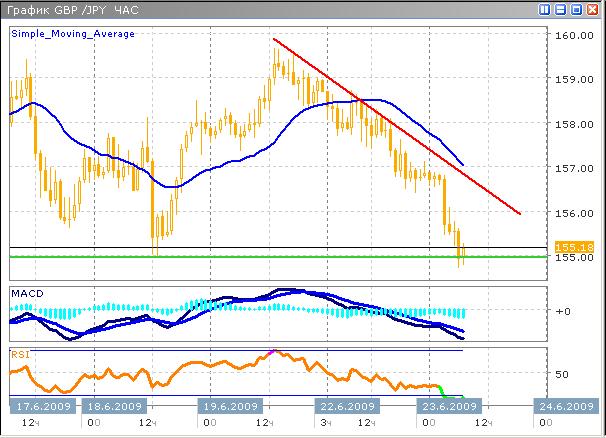606x438 pixels.
Task: Click the MACD +0 zero level label
Action: point(562,311)
